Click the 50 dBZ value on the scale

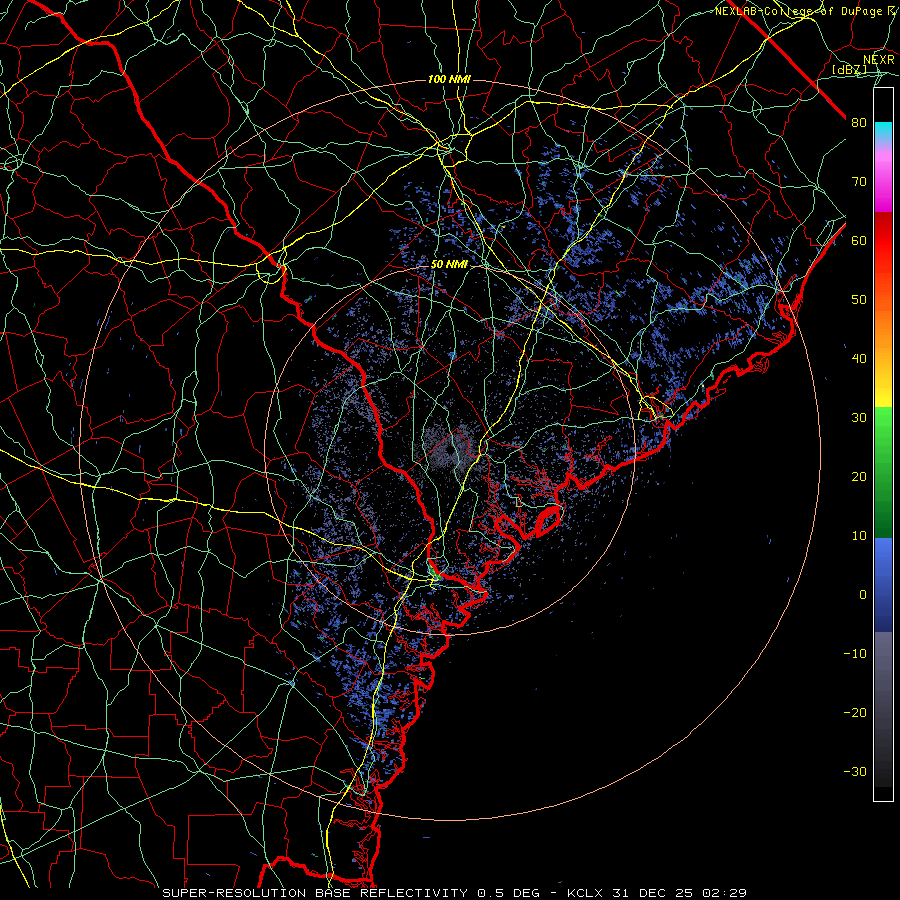[x=859, y=300]
